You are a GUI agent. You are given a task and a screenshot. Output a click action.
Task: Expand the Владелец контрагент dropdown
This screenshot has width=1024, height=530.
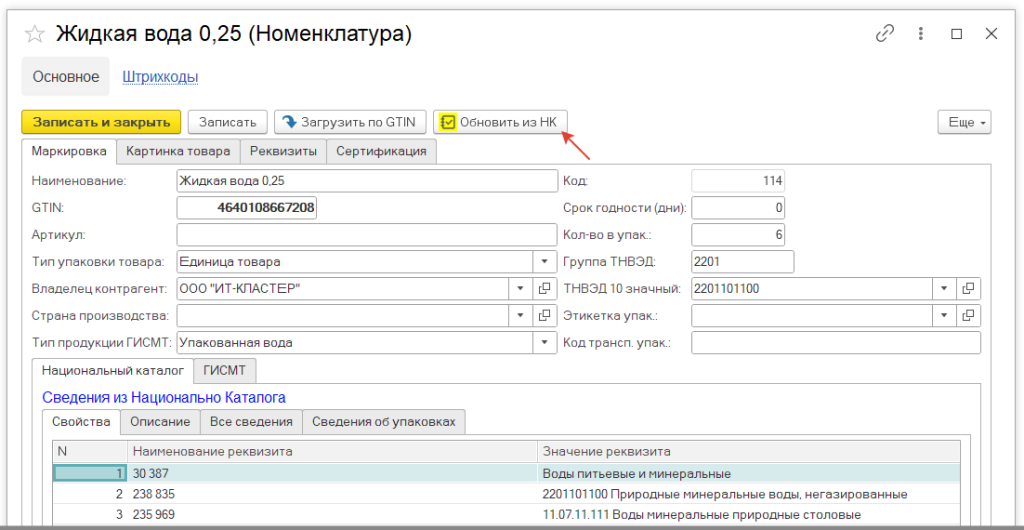coord(520,288)
